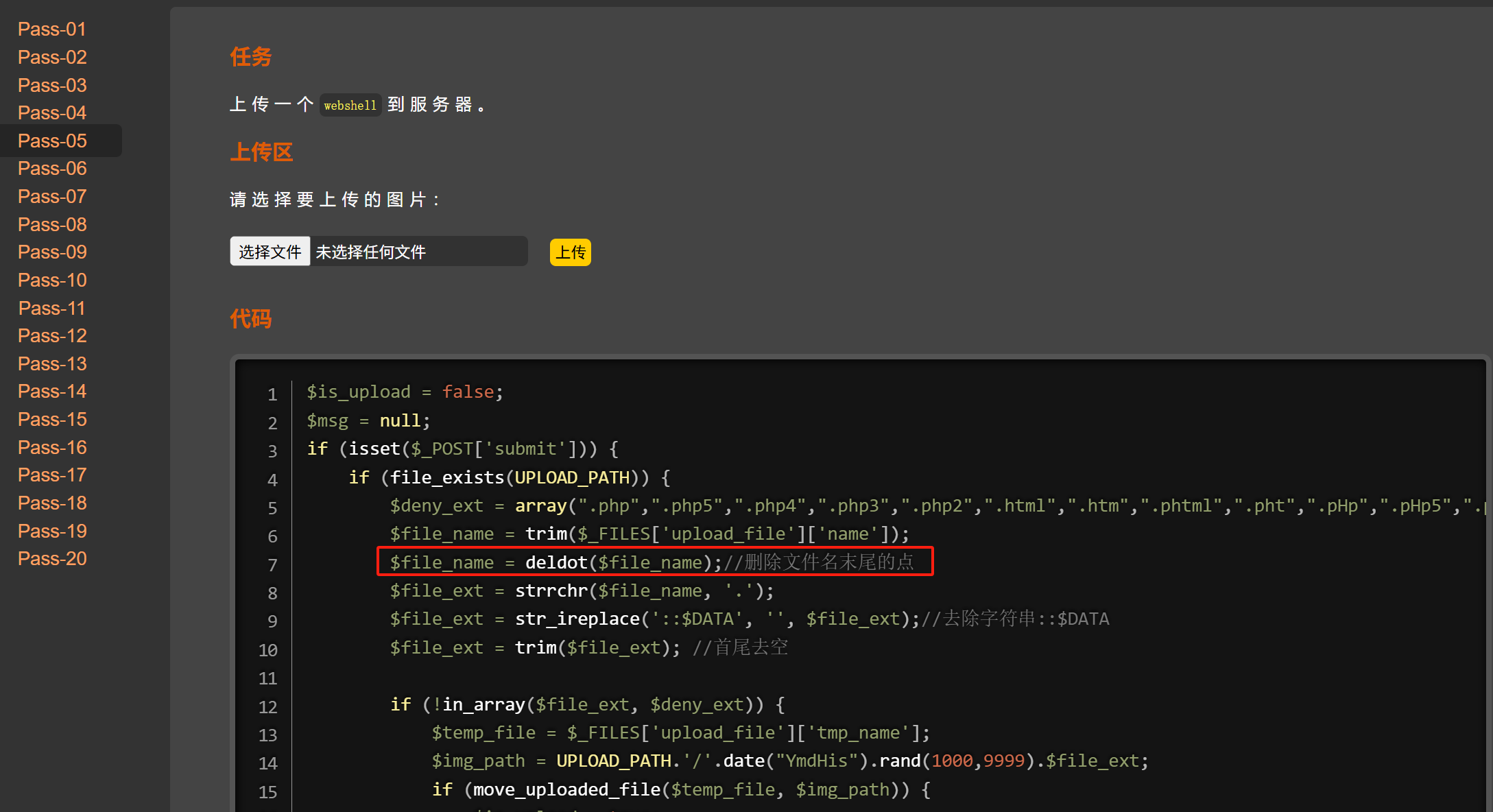
Task: Click the deldot code line in red box
Action: click(654, 562)
